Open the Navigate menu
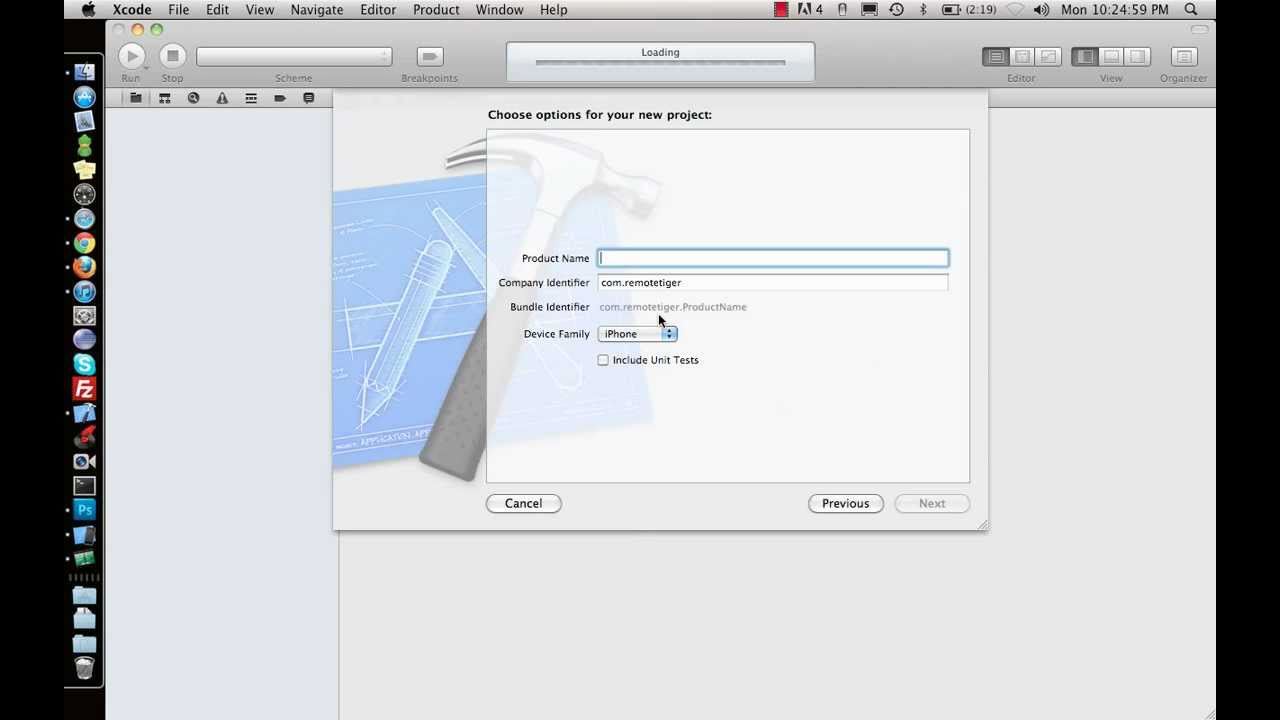Screen dimensions: 1280x720 click(317, 10)
